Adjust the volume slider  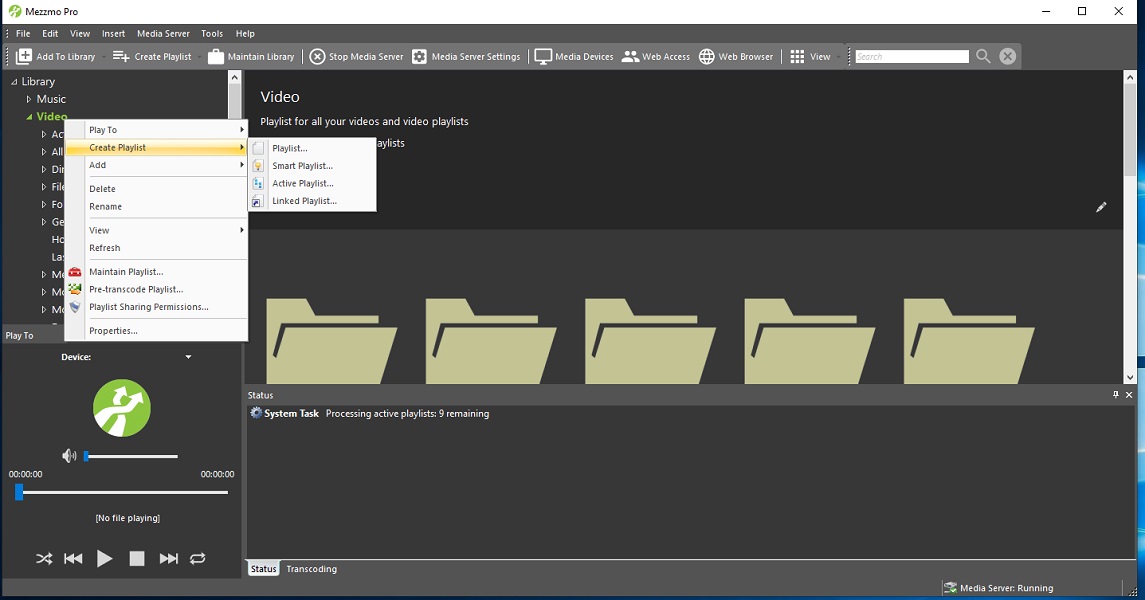click(x=131, y=456)
